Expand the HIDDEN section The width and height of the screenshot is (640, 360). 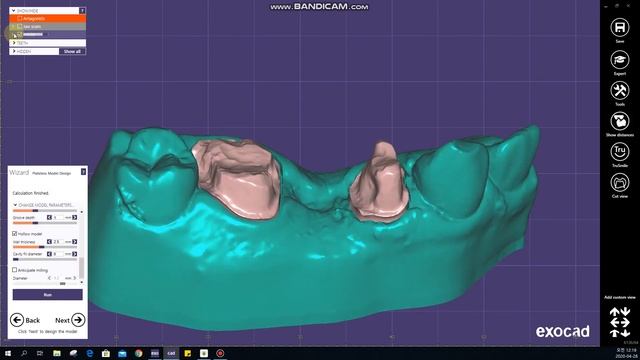(14, 51)
